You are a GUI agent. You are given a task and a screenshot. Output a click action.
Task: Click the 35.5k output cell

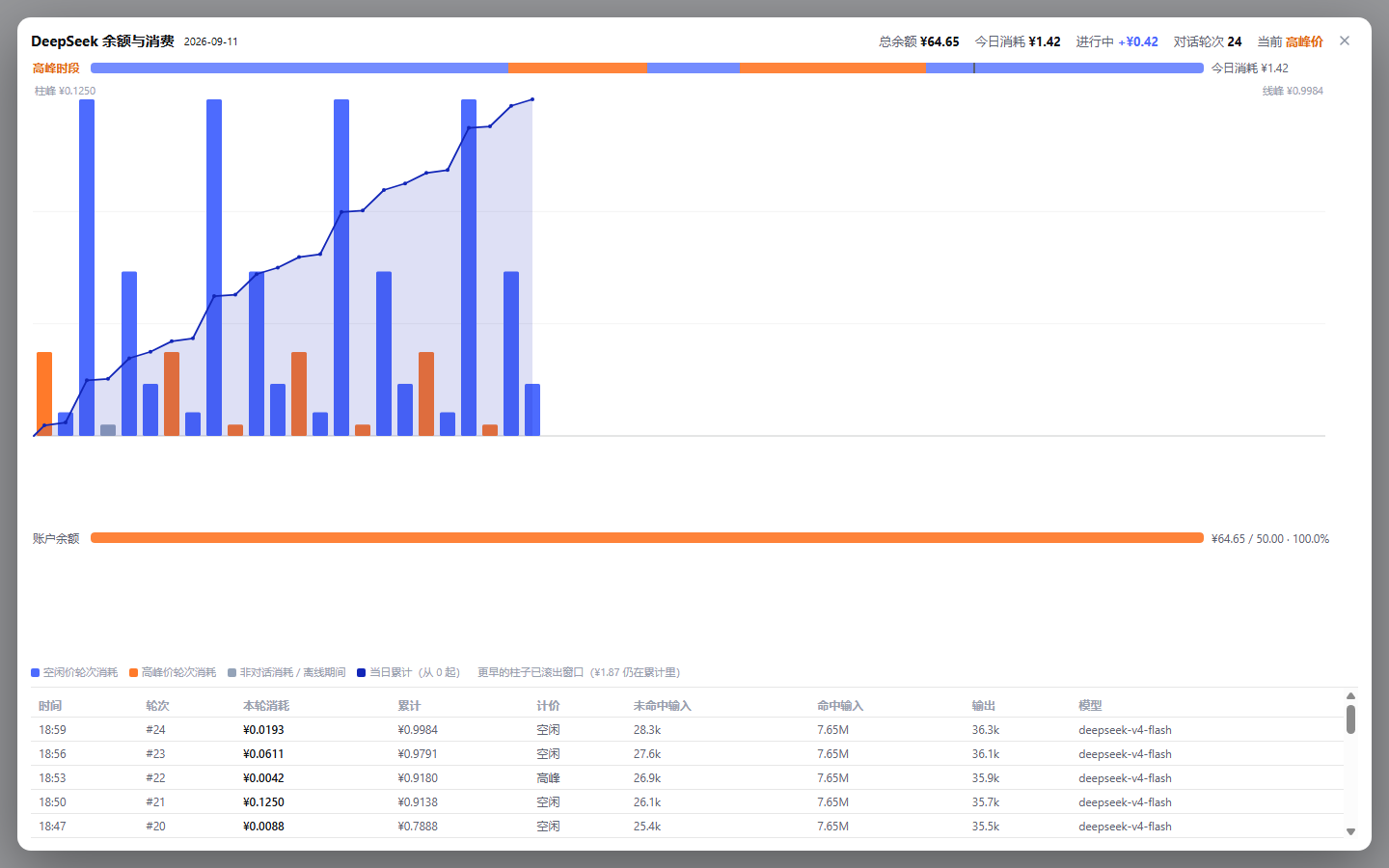click(986, 827)
